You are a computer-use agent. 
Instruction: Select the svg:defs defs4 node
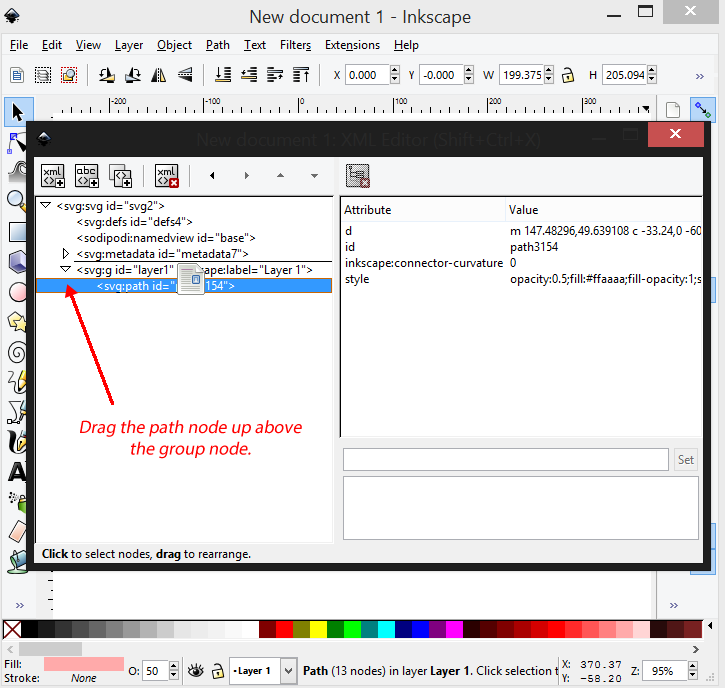coord(134,222)
